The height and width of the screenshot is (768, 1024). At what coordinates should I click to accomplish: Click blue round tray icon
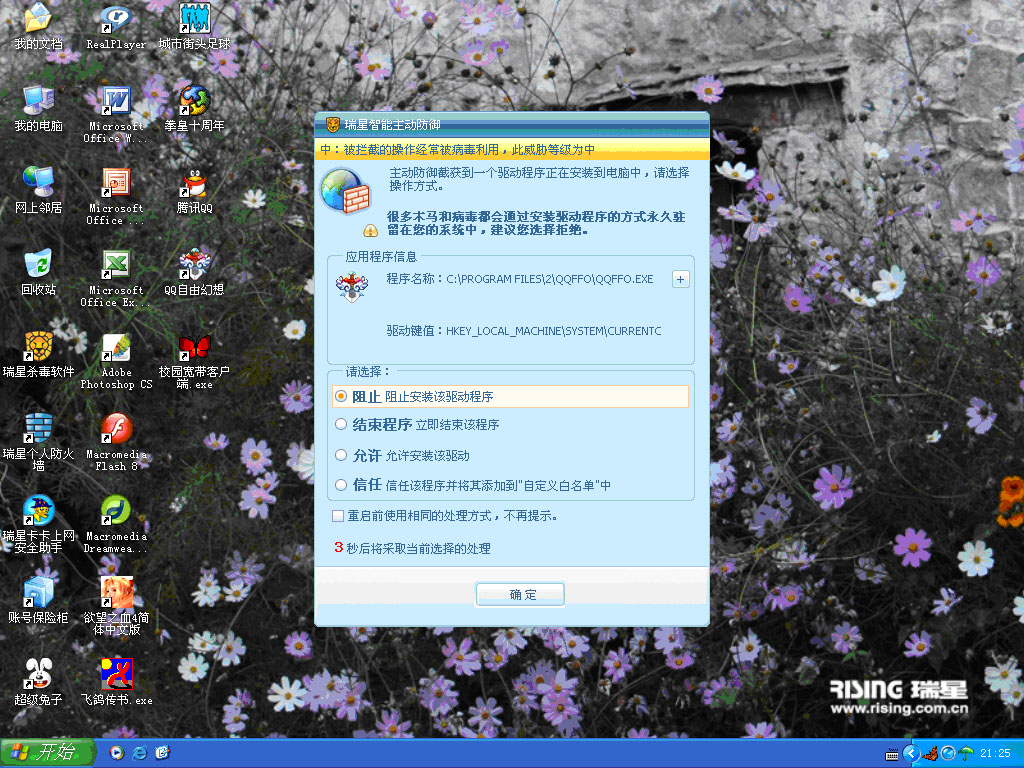948,754
